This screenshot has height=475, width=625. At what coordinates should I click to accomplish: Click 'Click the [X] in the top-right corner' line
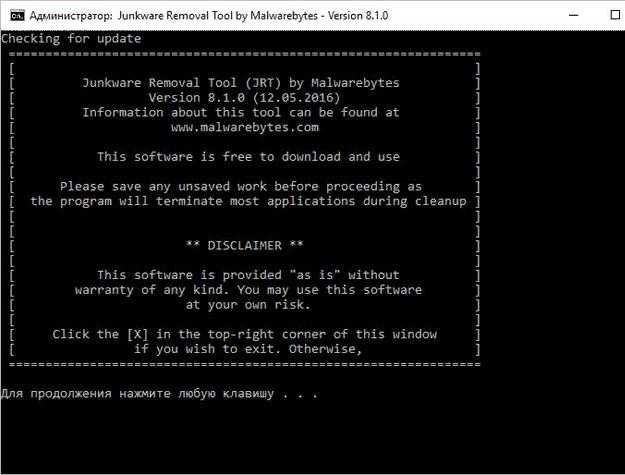[245, 334]
